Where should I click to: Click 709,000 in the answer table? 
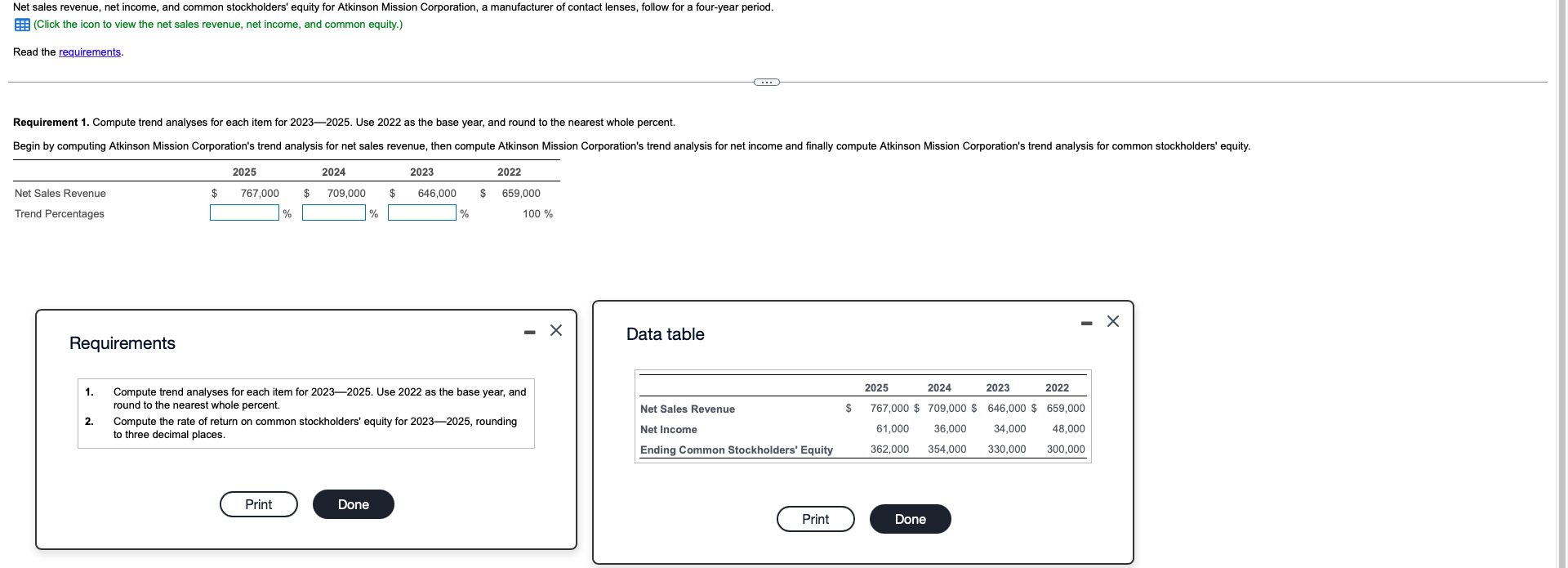(346, 194)
